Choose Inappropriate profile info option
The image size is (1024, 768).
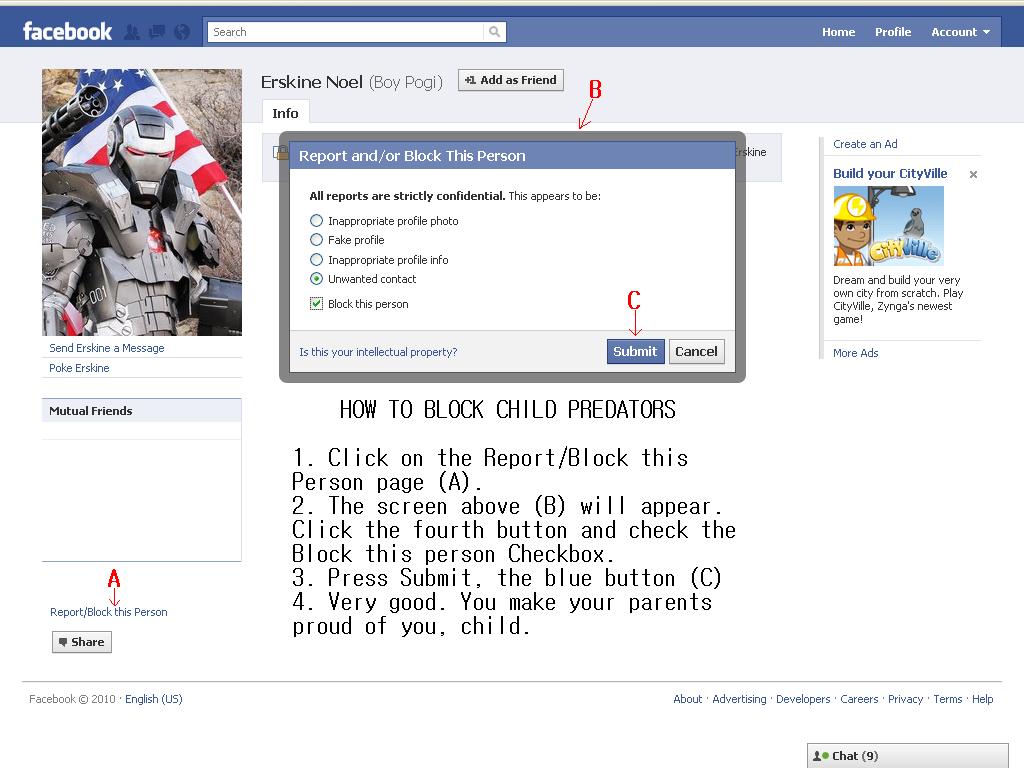point(317,260)
